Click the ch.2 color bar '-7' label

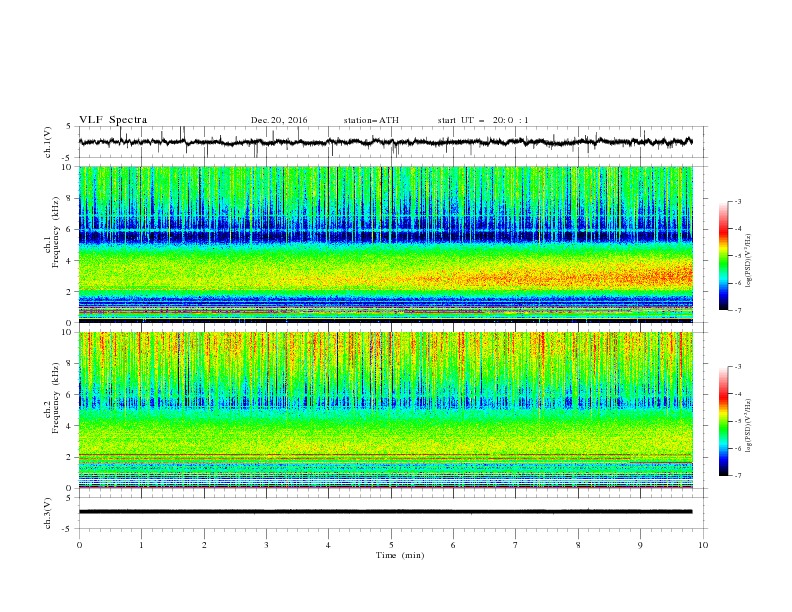(737, 476)
